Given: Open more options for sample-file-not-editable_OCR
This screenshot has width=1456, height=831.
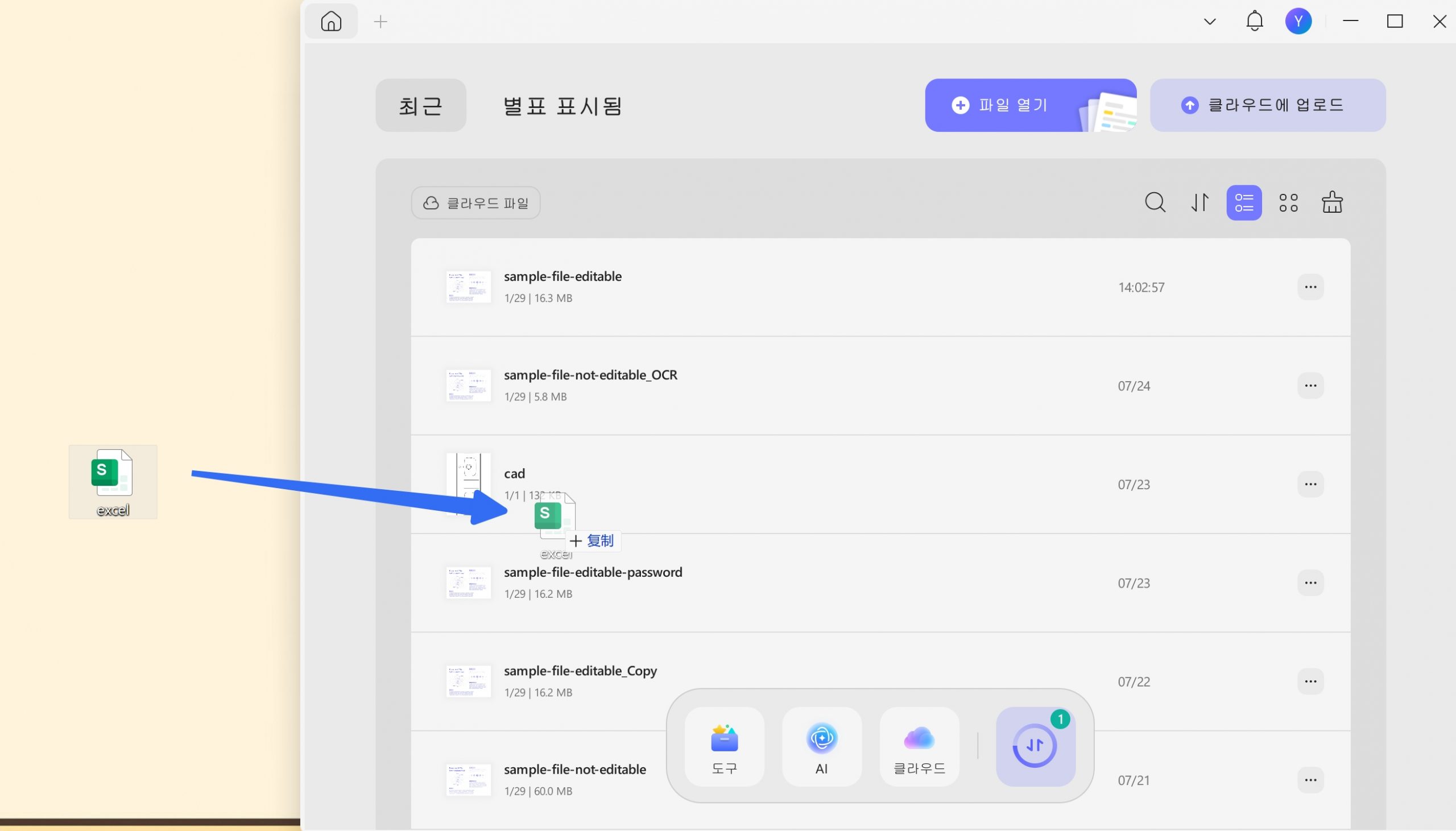Looking at the screenshot, I should click(x=1310, y=386).
